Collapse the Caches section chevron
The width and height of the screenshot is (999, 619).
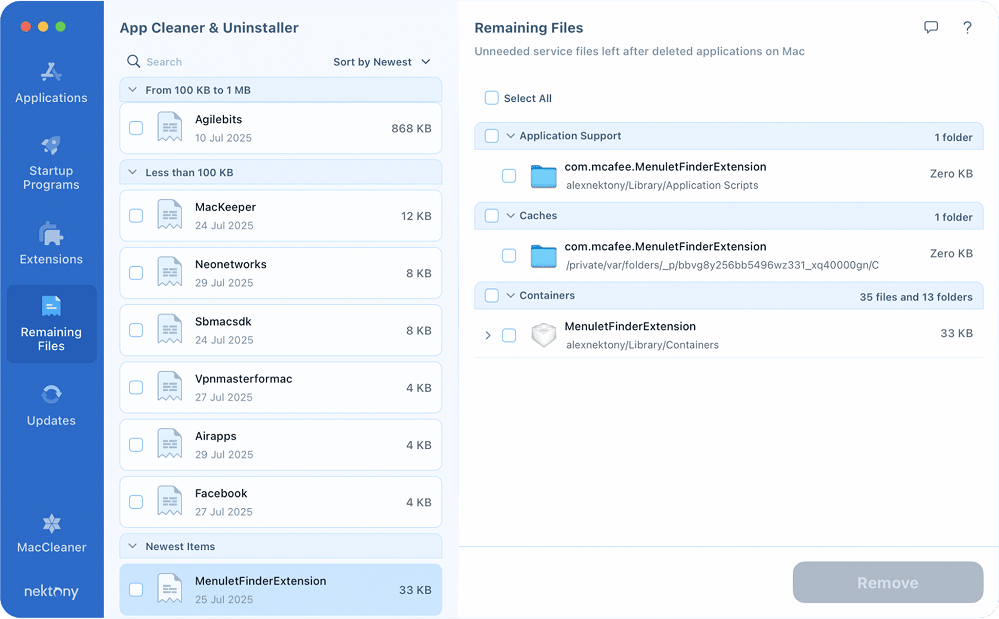[510, 215]
